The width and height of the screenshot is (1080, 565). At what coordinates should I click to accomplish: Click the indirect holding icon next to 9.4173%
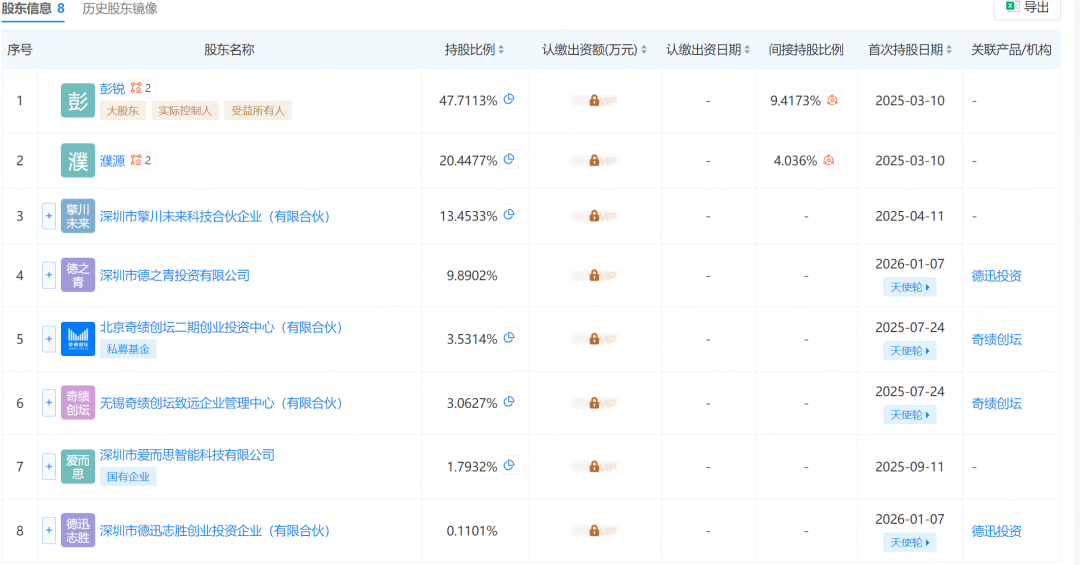tap(832, 100)
